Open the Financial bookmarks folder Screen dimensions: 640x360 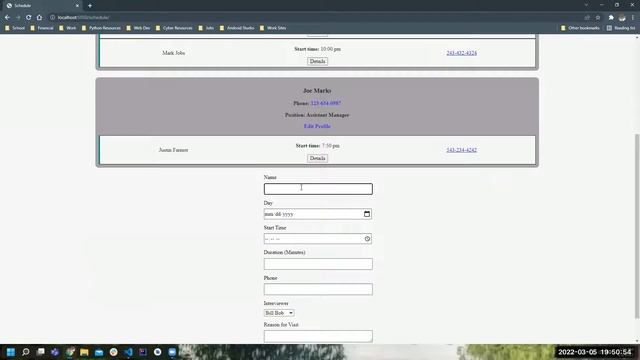pos(42,28)
